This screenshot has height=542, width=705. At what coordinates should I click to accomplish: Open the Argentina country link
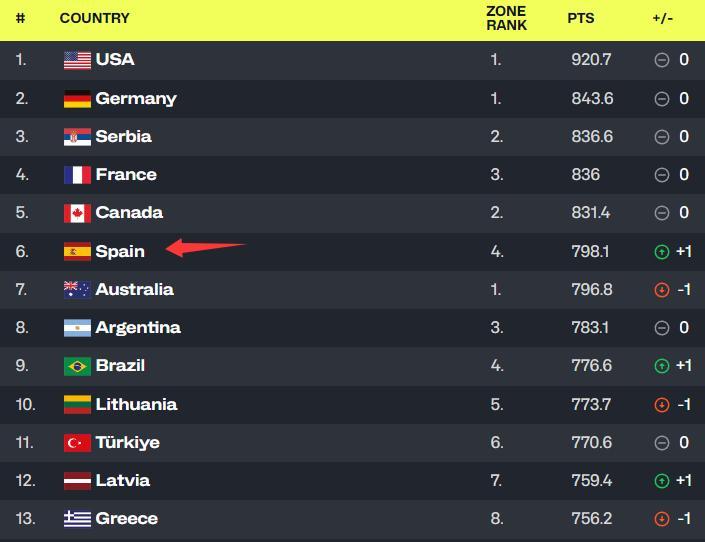click(x=138, y=327)
